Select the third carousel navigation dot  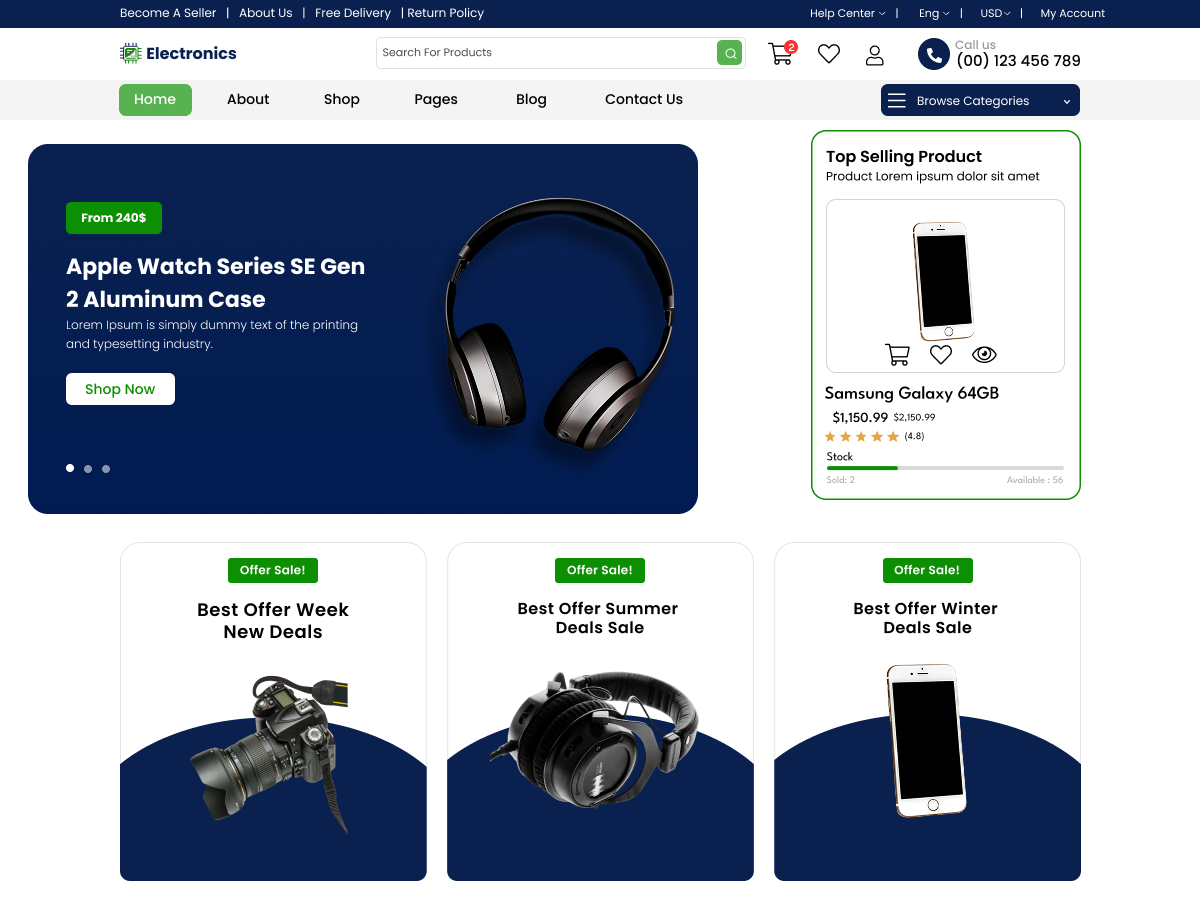[106, 468]
